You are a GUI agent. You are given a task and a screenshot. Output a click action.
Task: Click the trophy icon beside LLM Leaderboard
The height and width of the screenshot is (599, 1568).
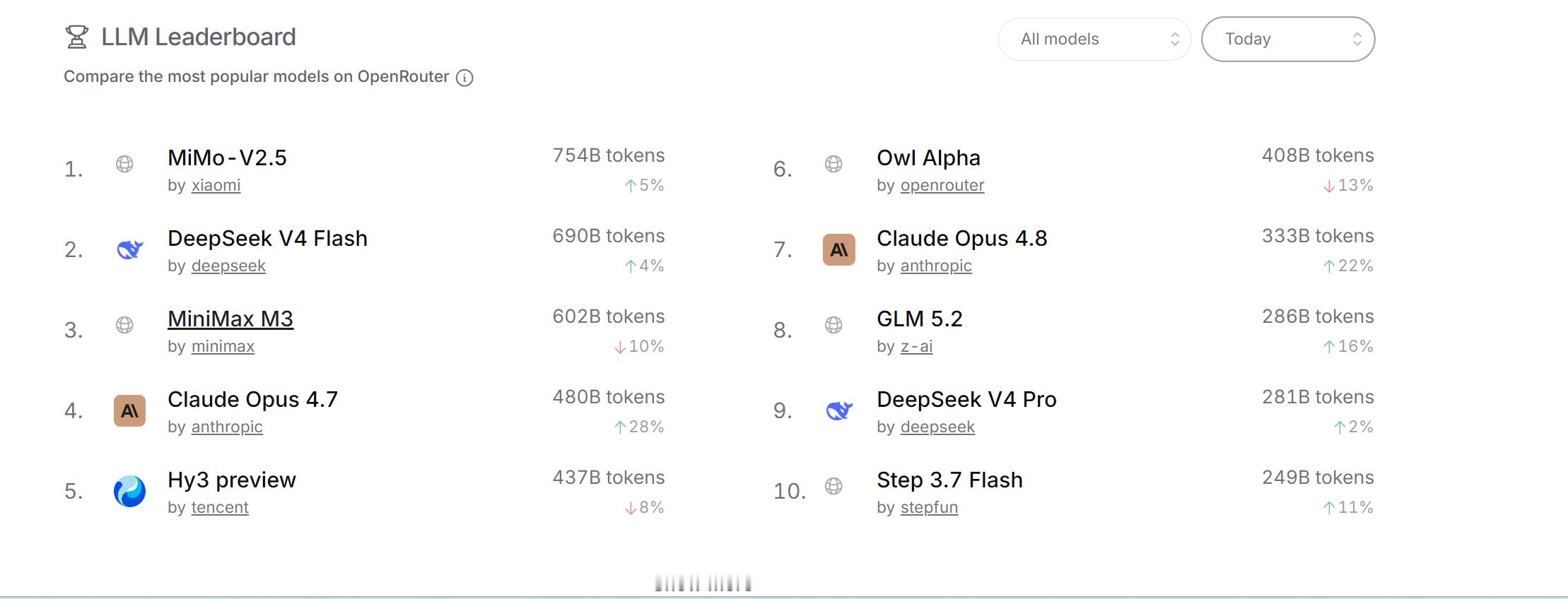(x=76, y=37)
